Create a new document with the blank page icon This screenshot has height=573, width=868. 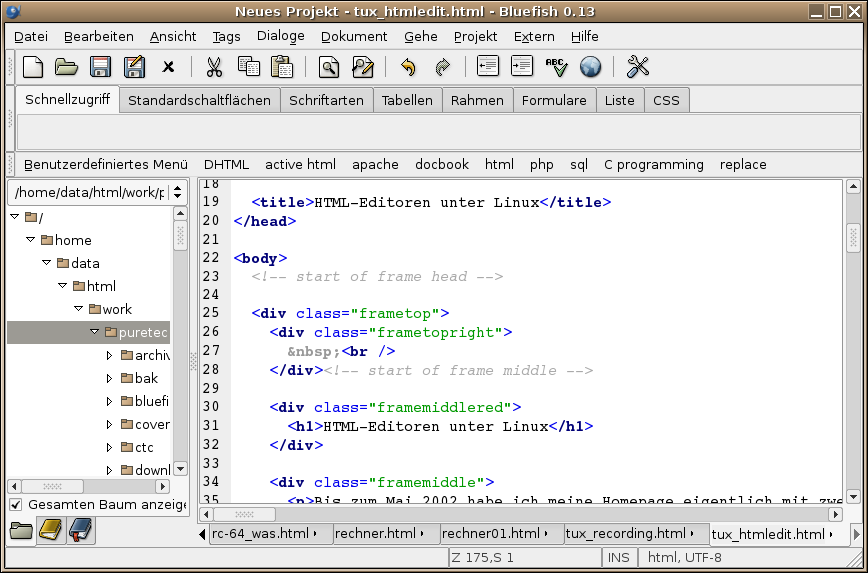click(x=33, y=67)
